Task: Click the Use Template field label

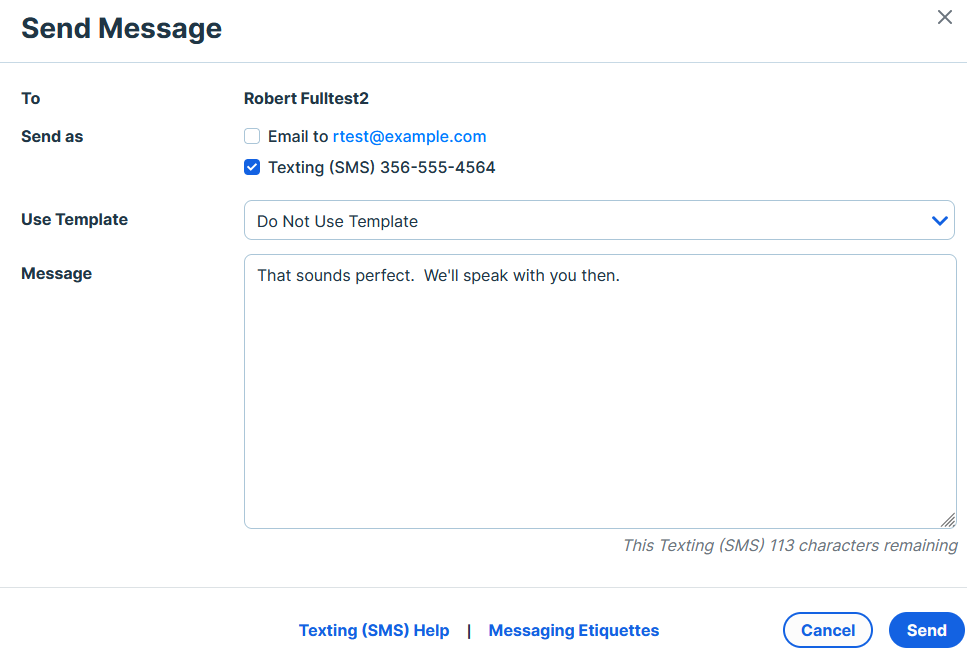Action: point(75,220)
